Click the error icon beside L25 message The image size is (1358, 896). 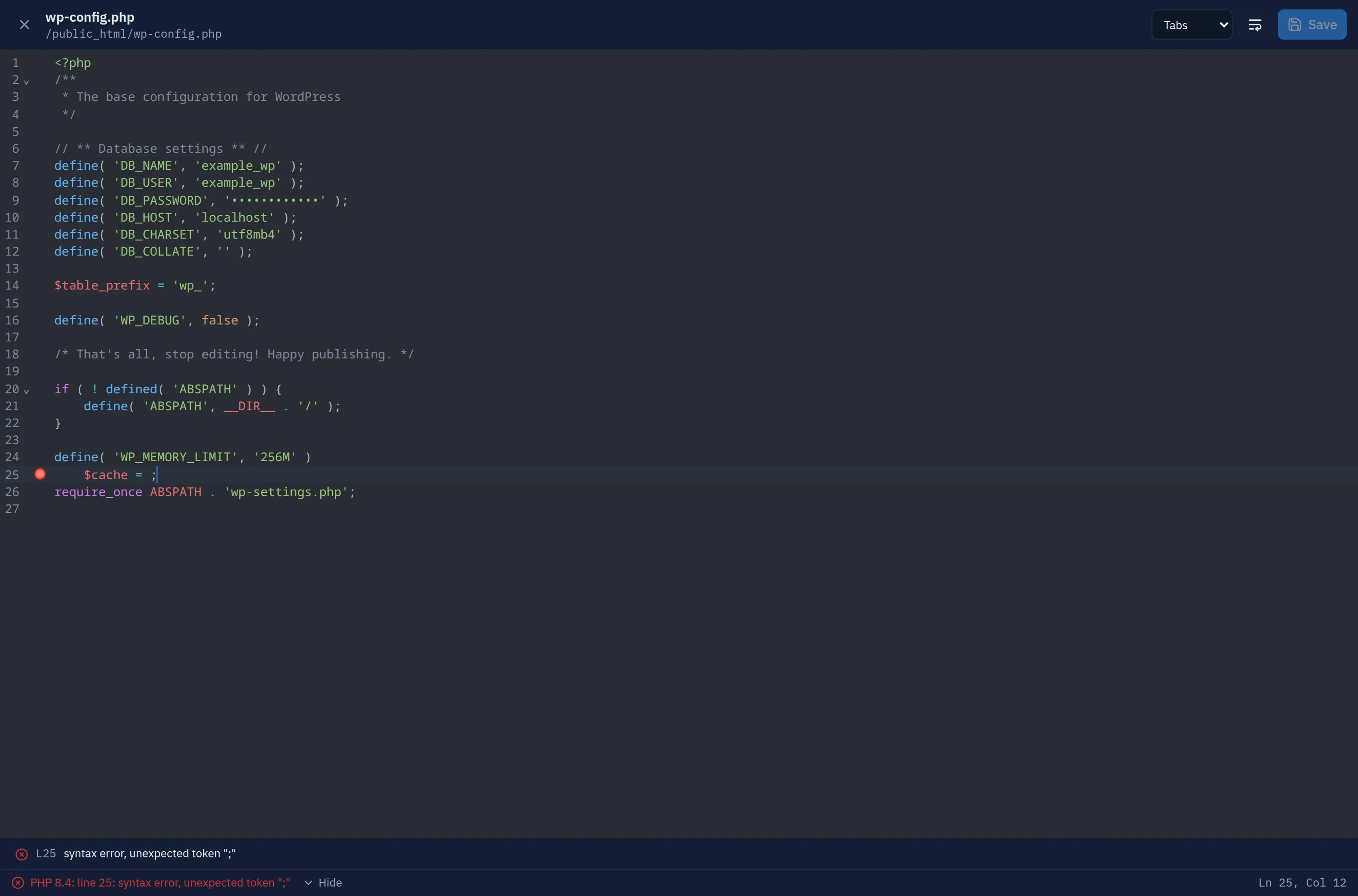point(22,854)
